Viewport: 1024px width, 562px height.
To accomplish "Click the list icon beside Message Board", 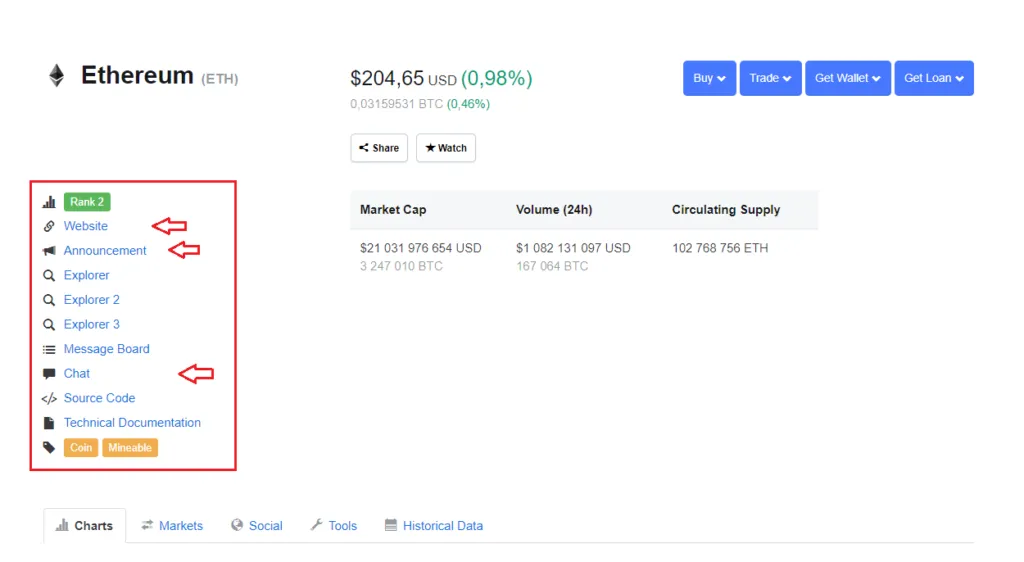I will 49,349.
